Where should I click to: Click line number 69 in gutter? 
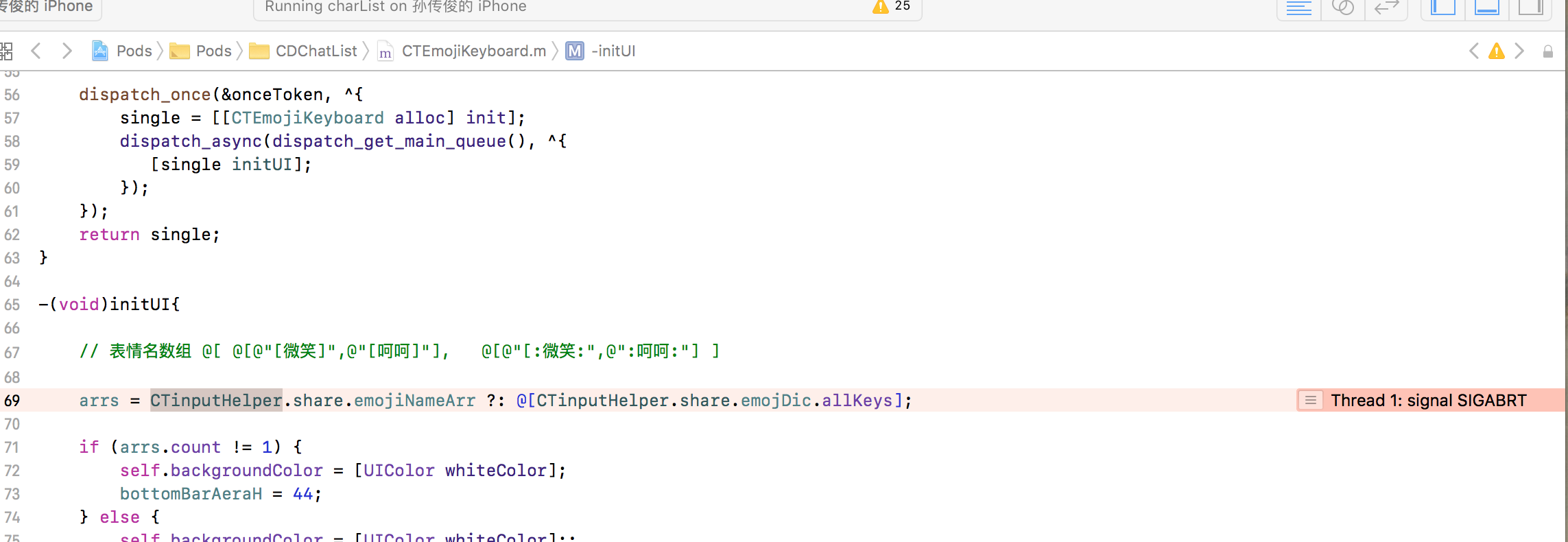coord(12,401)
